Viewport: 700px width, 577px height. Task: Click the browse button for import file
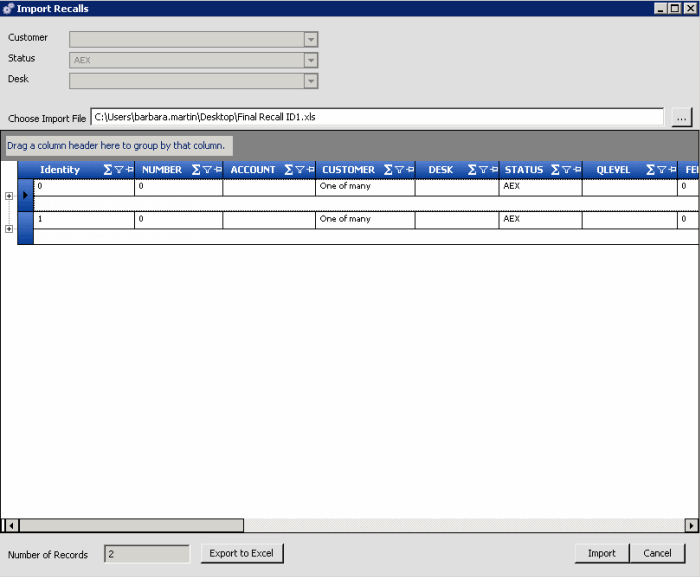(x=681, y=117)
